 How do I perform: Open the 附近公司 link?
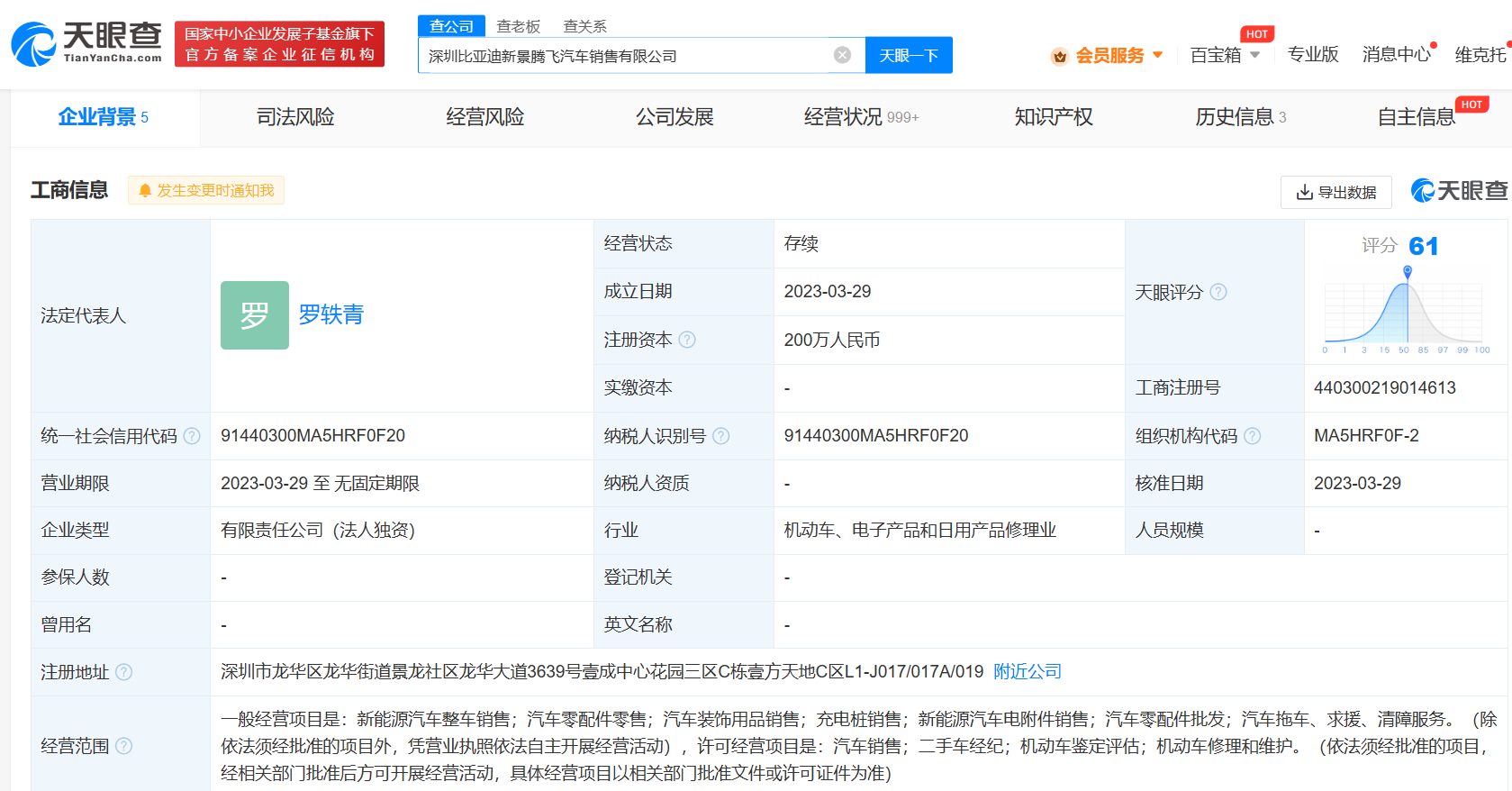tap(1028, 671)
